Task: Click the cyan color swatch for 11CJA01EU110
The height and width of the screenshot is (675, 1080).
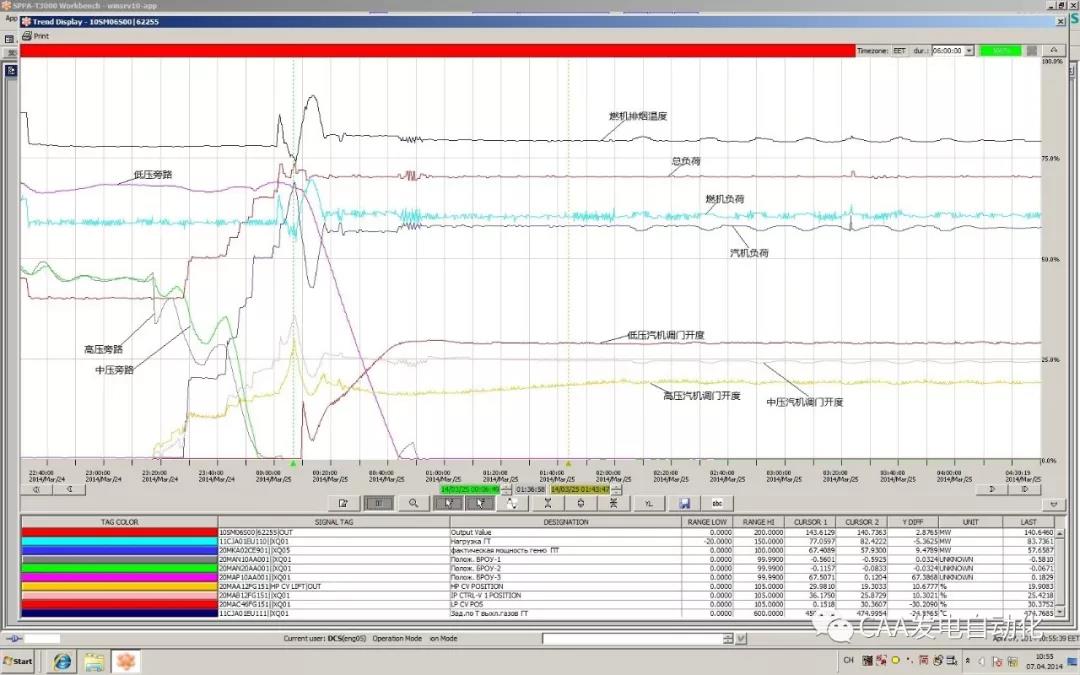Action: click(119, 541)
